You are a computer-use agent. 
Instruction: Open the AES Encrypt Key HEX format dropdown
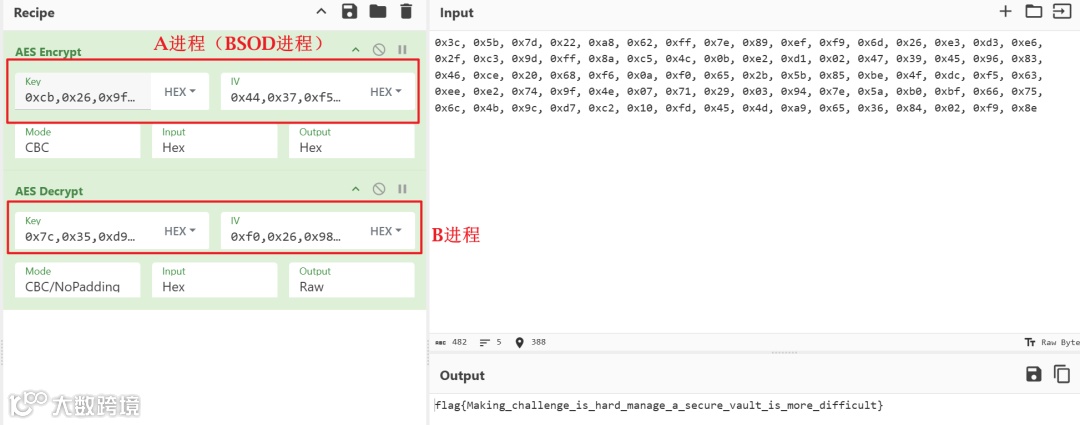(180, 92)
